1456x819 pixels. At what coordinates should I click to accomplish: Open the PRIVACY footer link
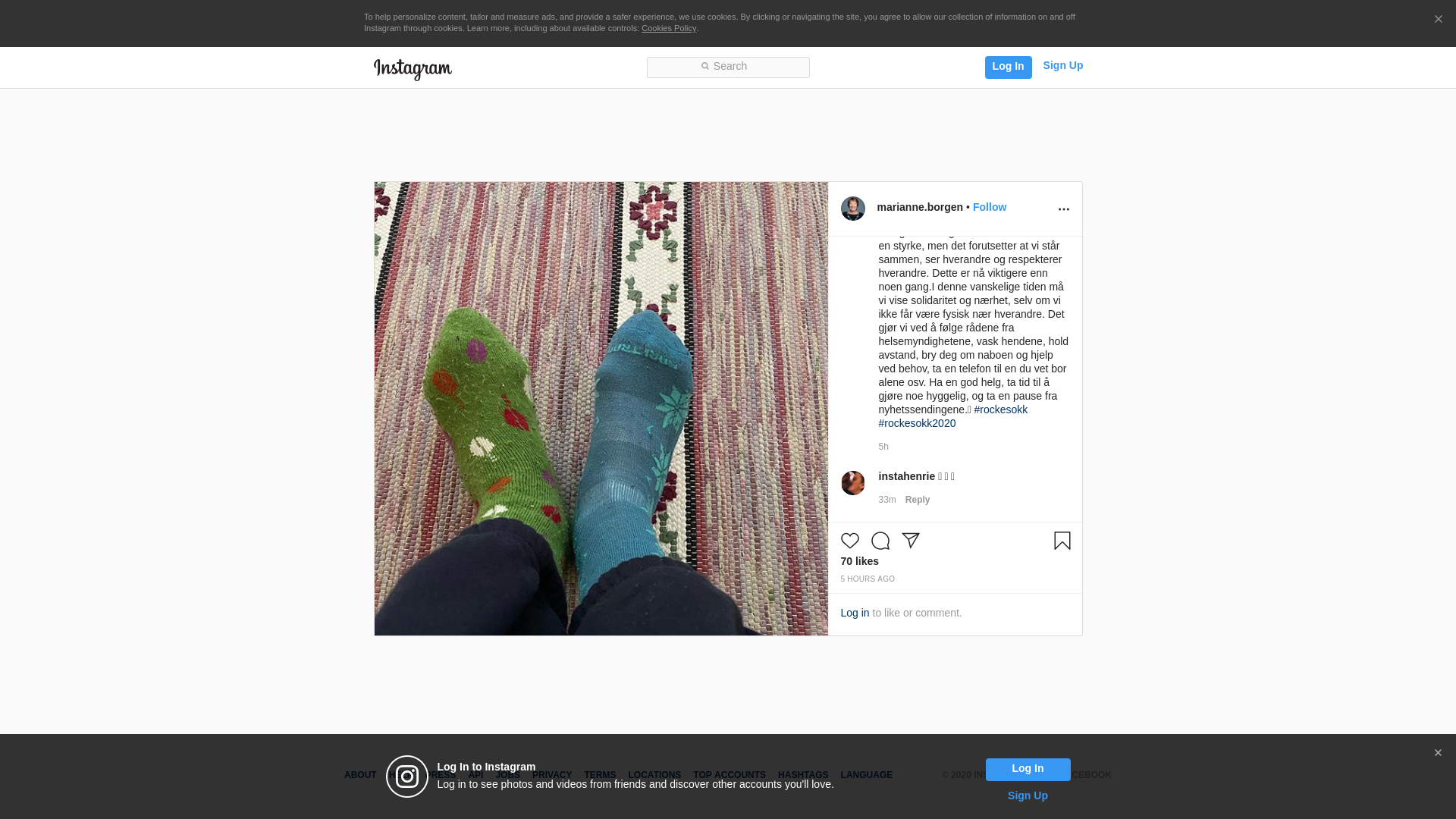552,775
